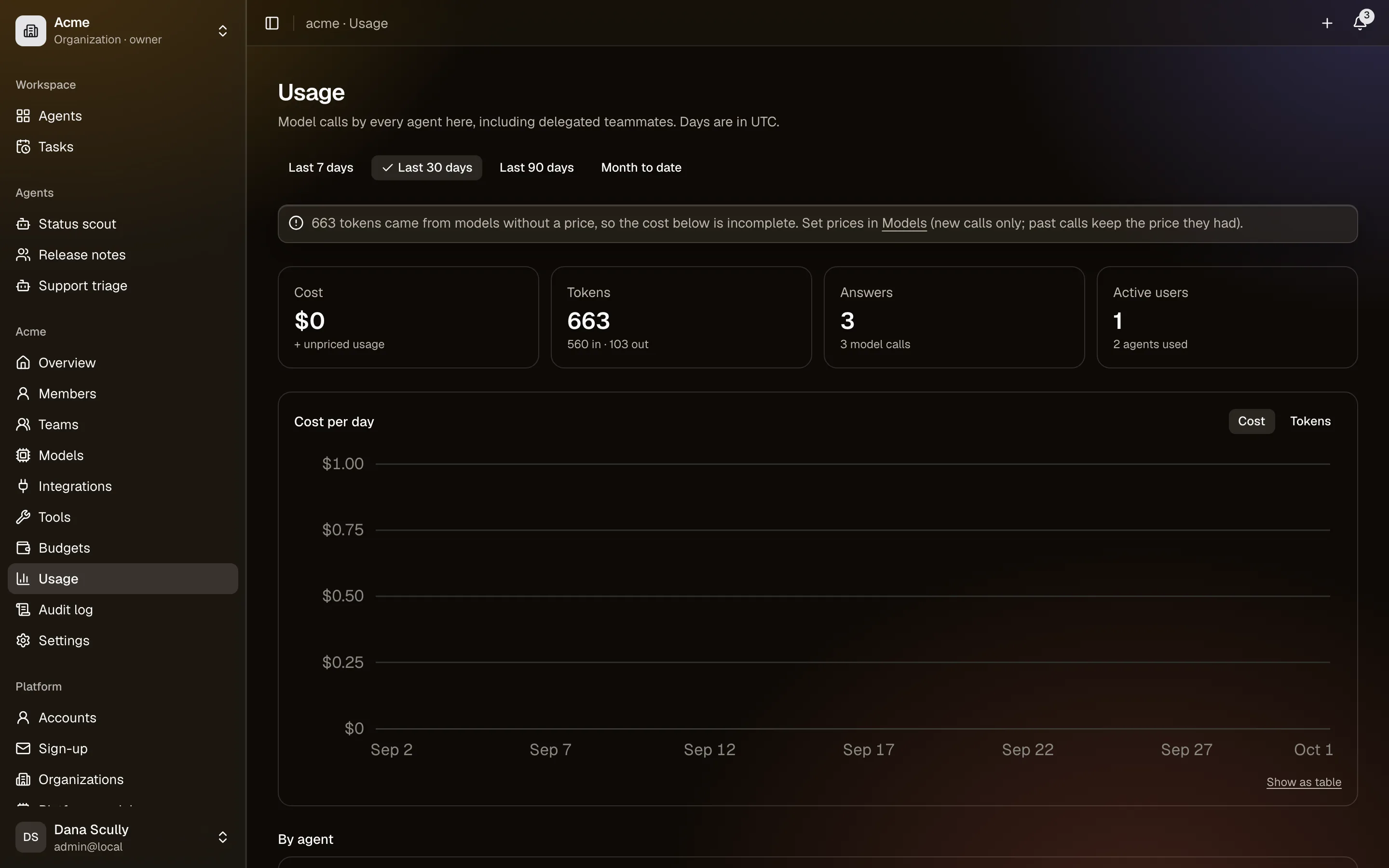Screen dimensions: 1389x868
Task: Click the Tokens summary card showing 663
Action: point(681,317)
